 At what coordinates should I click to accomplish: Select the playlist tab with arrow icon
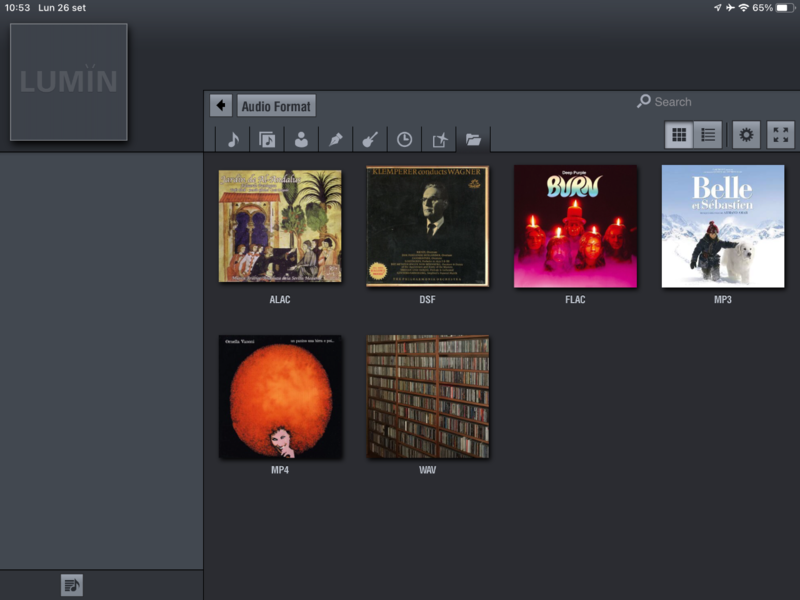click(439, 139)
